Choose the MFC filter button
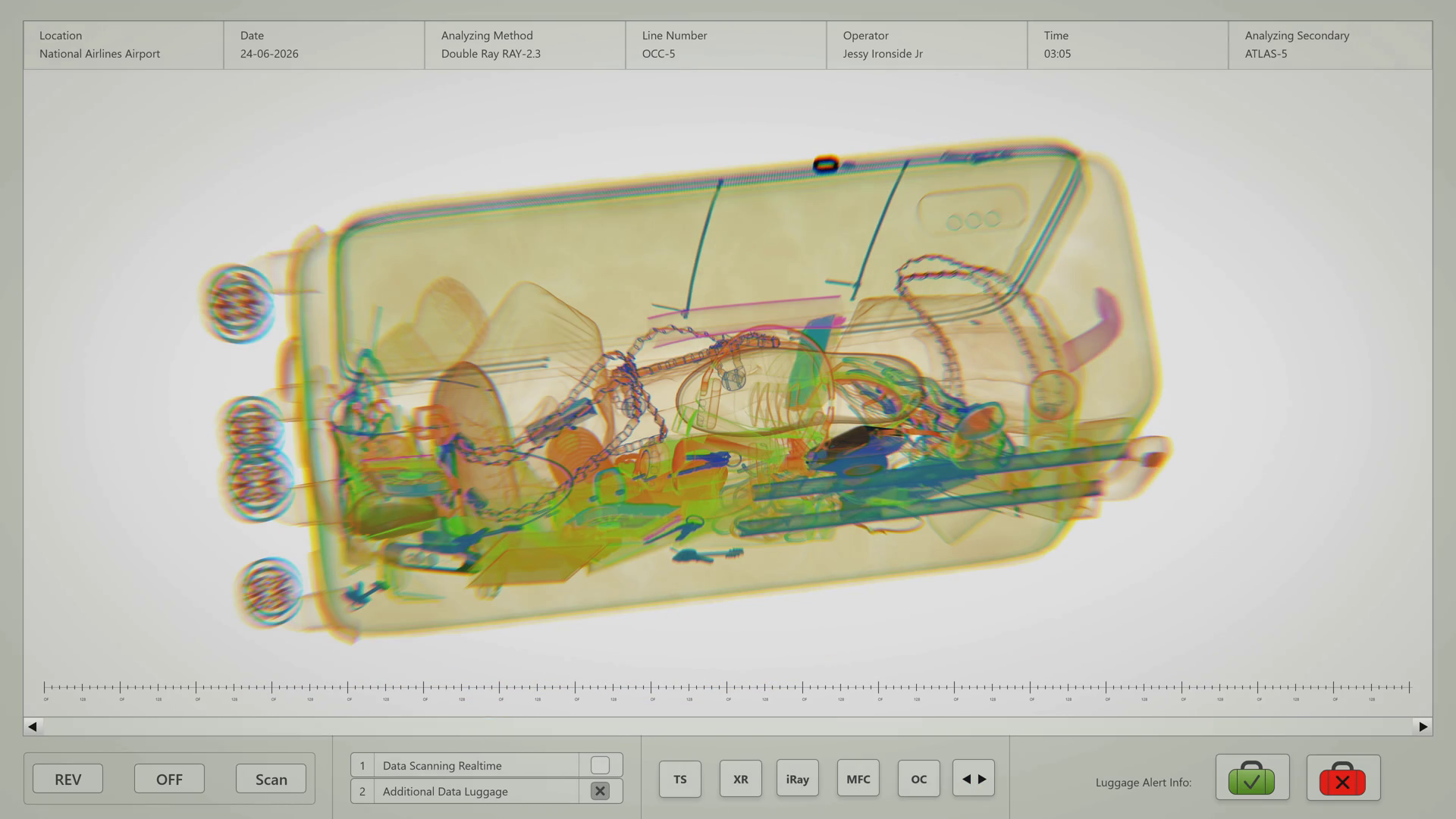This screenshot has height=819, width=1456. click(858, 779)
